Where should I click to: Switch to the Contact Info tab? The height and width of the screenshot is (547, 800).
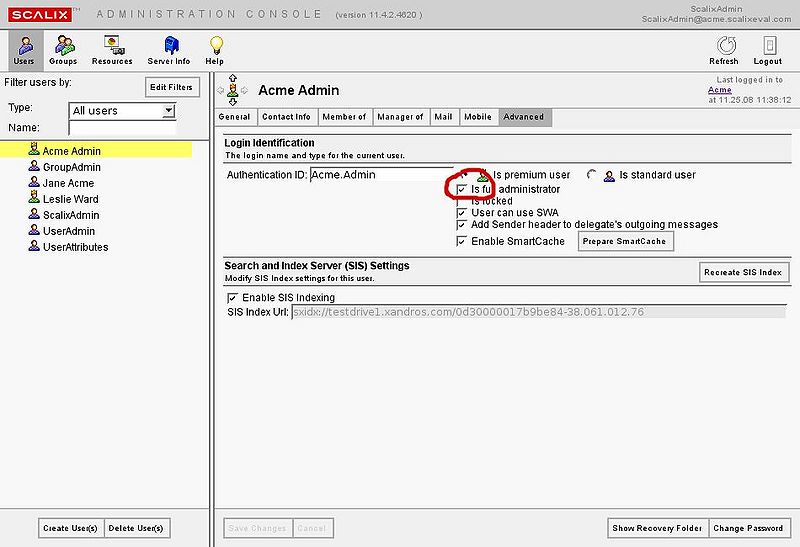click(x=286, y=117)
